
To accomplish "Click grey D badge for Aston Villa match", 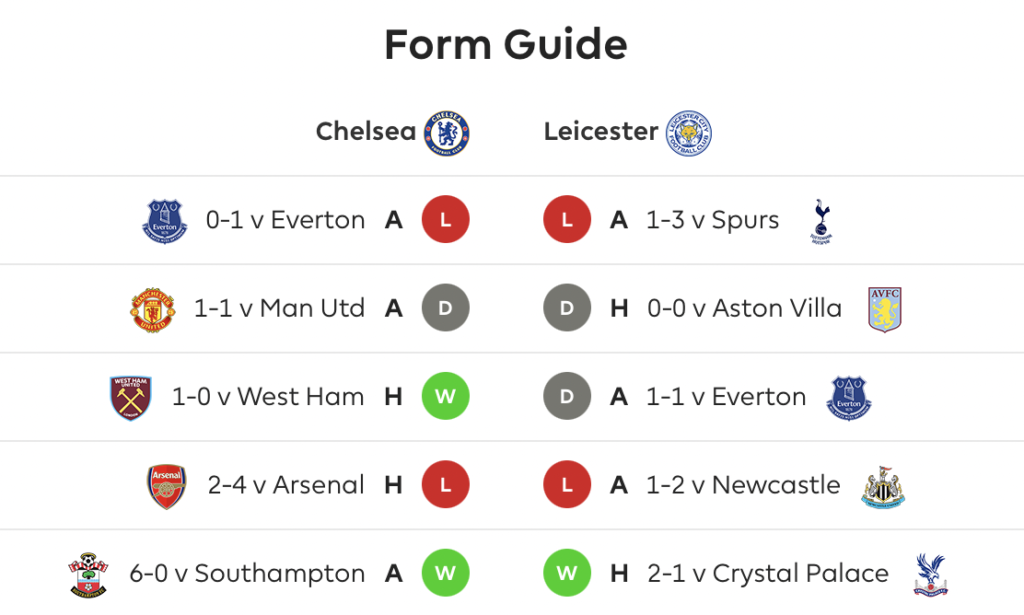I will 567,308.
